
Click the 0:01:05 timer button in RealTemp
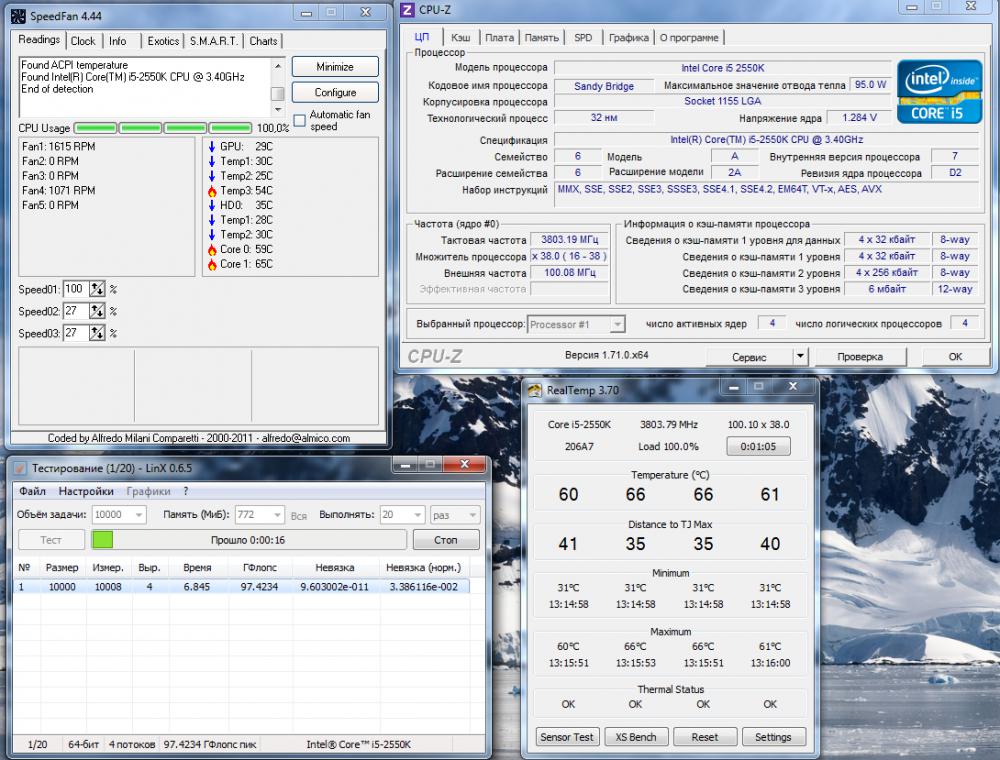coord(758,446)
